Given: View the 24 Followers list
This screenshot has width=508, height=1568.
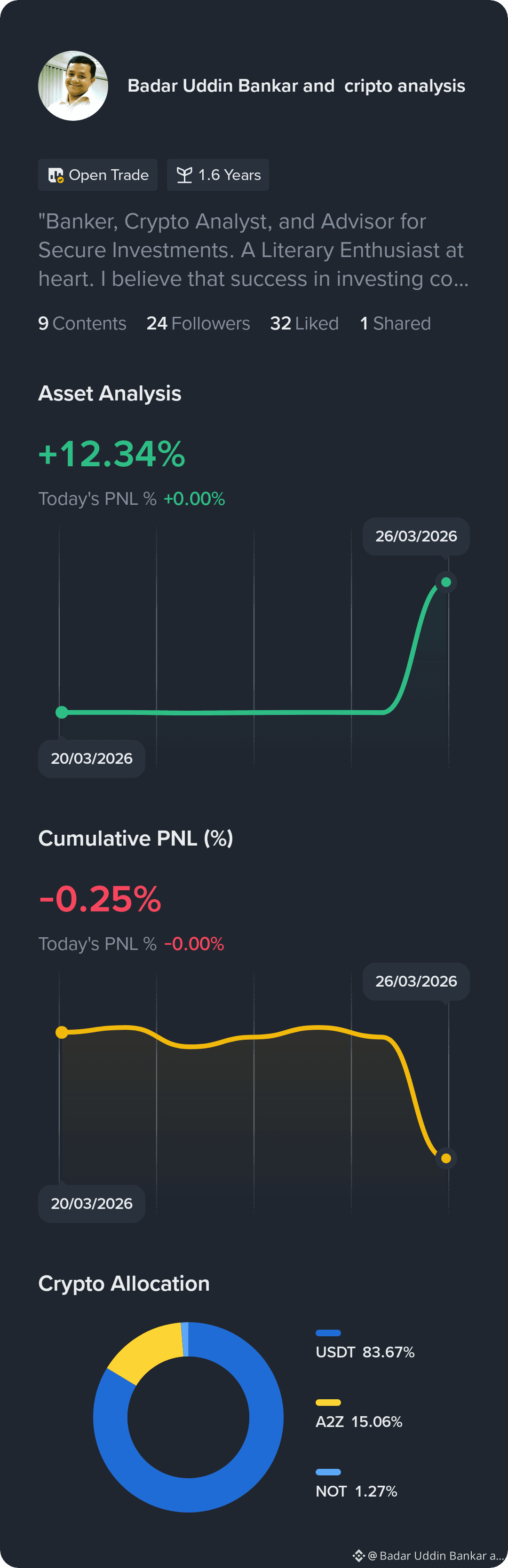Looking at the screenshot, I should [x=198, y=323].
